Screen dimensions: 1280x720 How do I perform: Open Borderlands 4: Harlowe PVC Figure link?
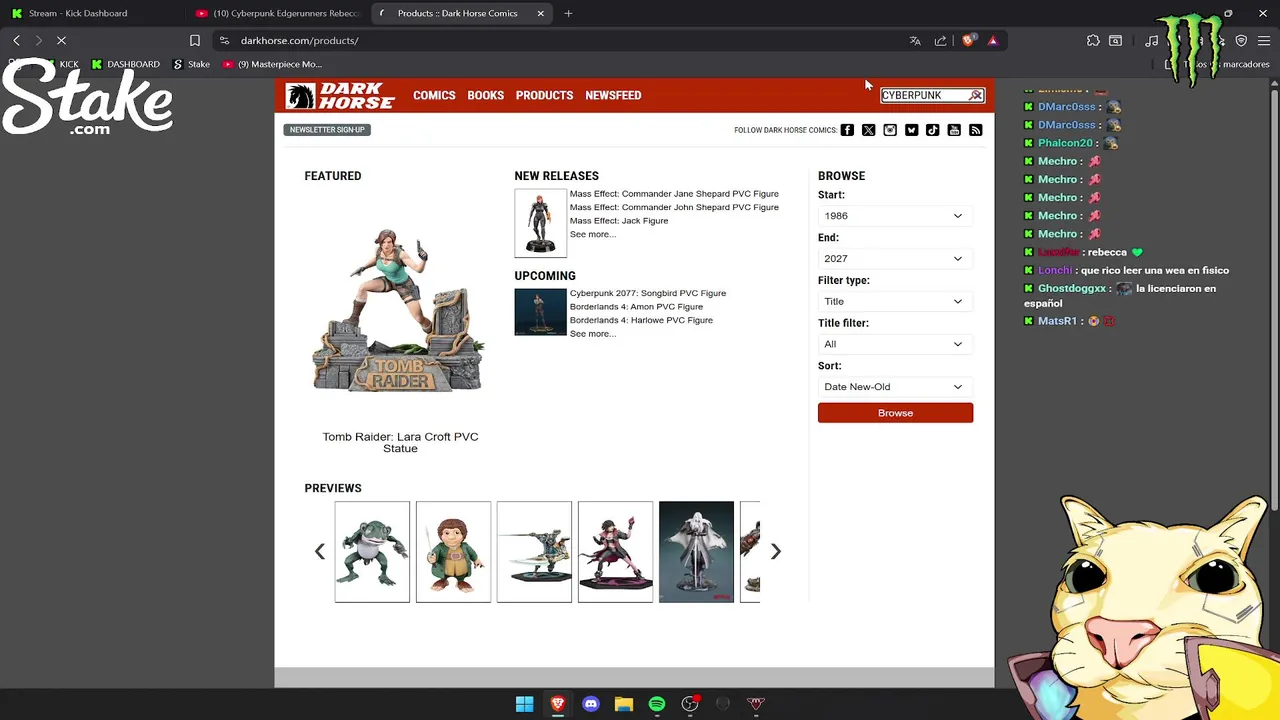[x=641, y=320]
